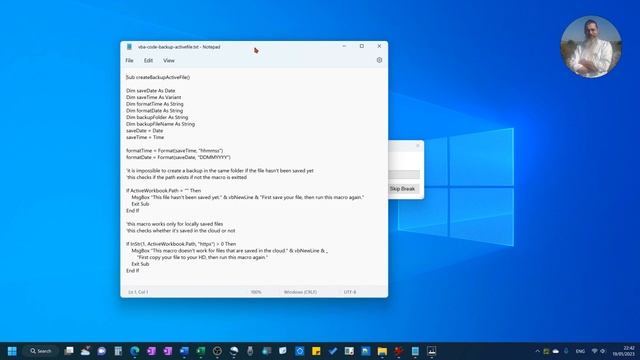Viewport: 640px width, 360px height.
Task: Open the picture app icon at taskbar end
Action: click(431, 351)
